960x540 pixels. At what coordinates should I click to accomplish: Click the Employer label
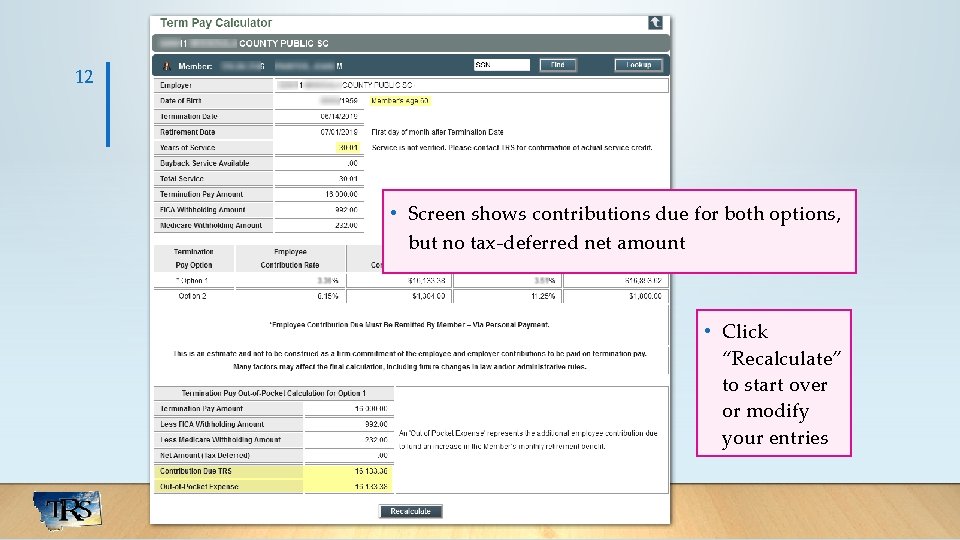(x=176, y=86)
